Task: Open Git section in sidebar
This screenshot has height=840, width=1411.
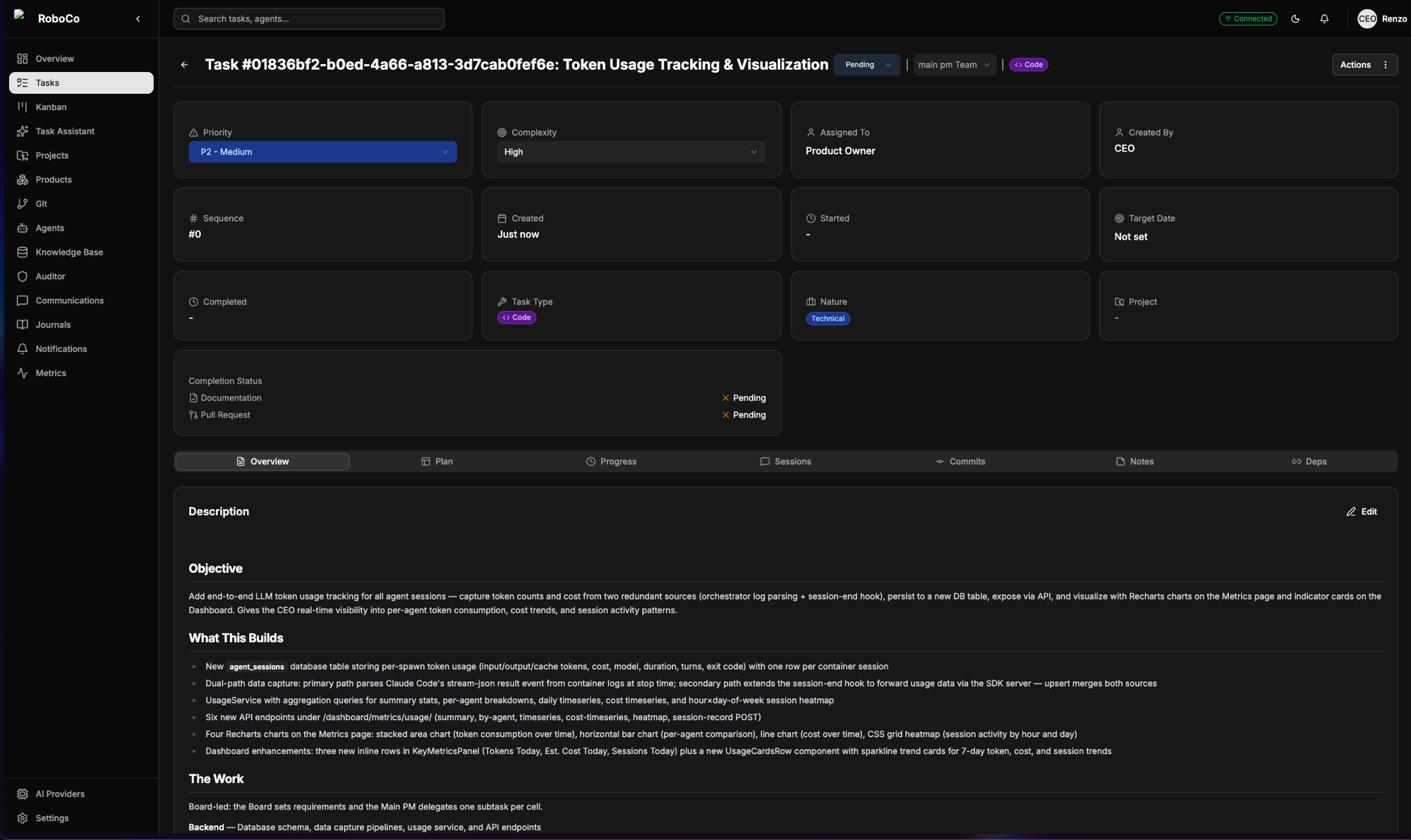Action: (81, 204)
